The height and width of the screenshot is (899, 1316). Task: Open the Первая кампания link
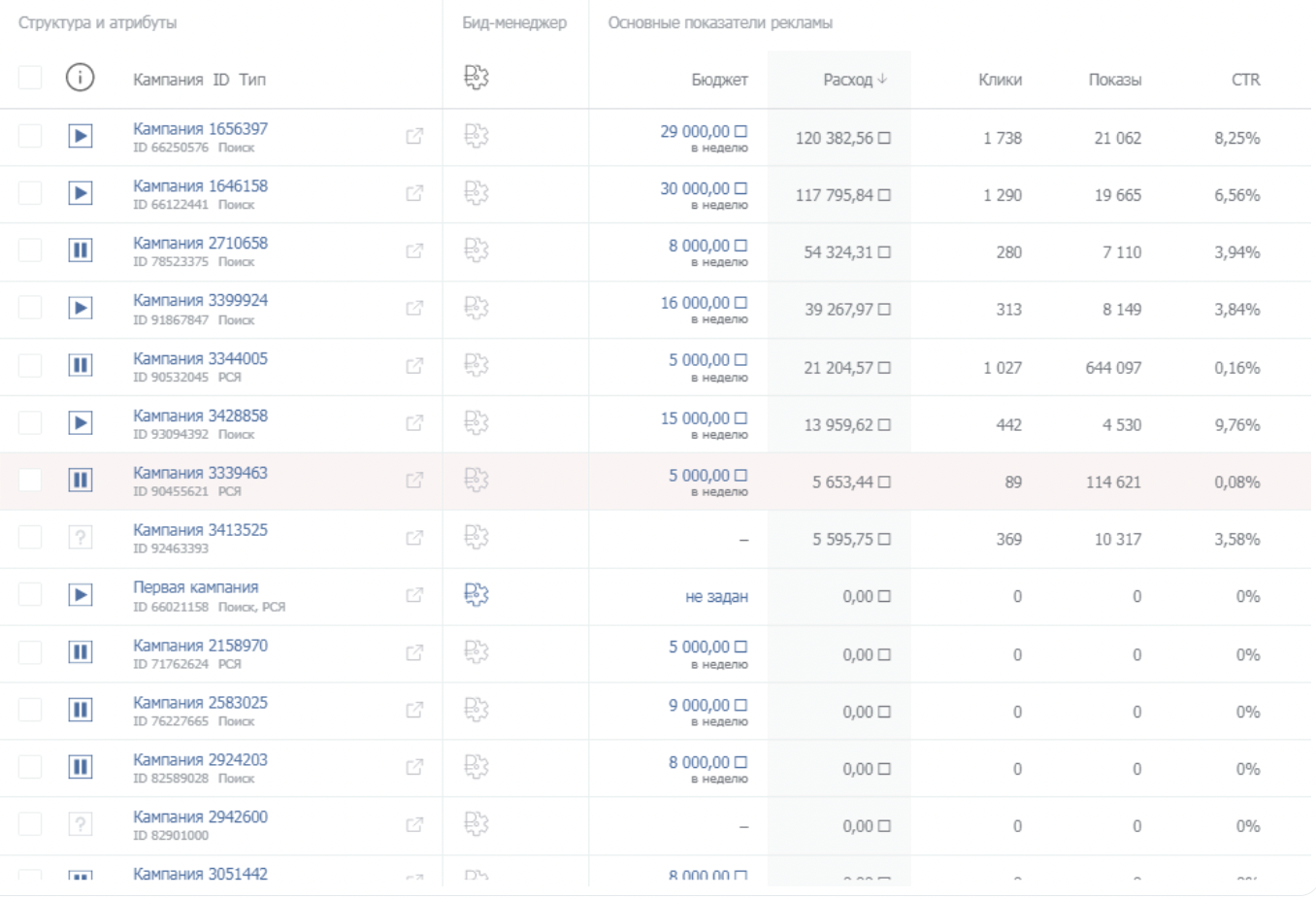tap(196, 587)
